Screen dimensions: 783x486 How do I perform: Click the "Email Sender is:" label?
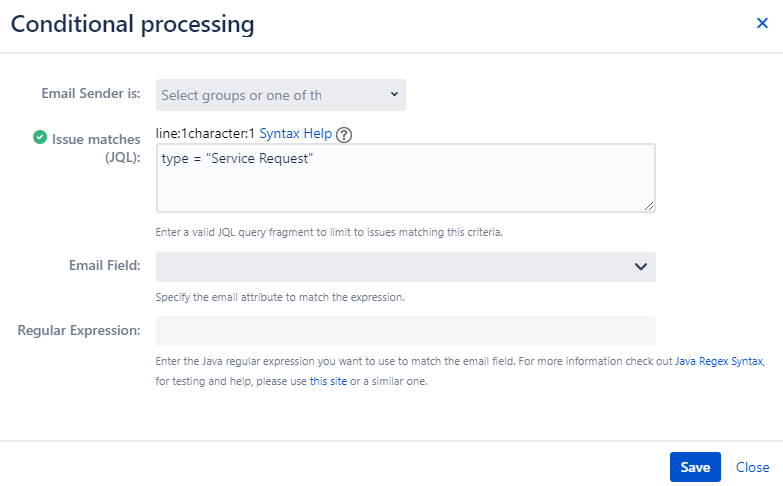click(x=91, y=93)
